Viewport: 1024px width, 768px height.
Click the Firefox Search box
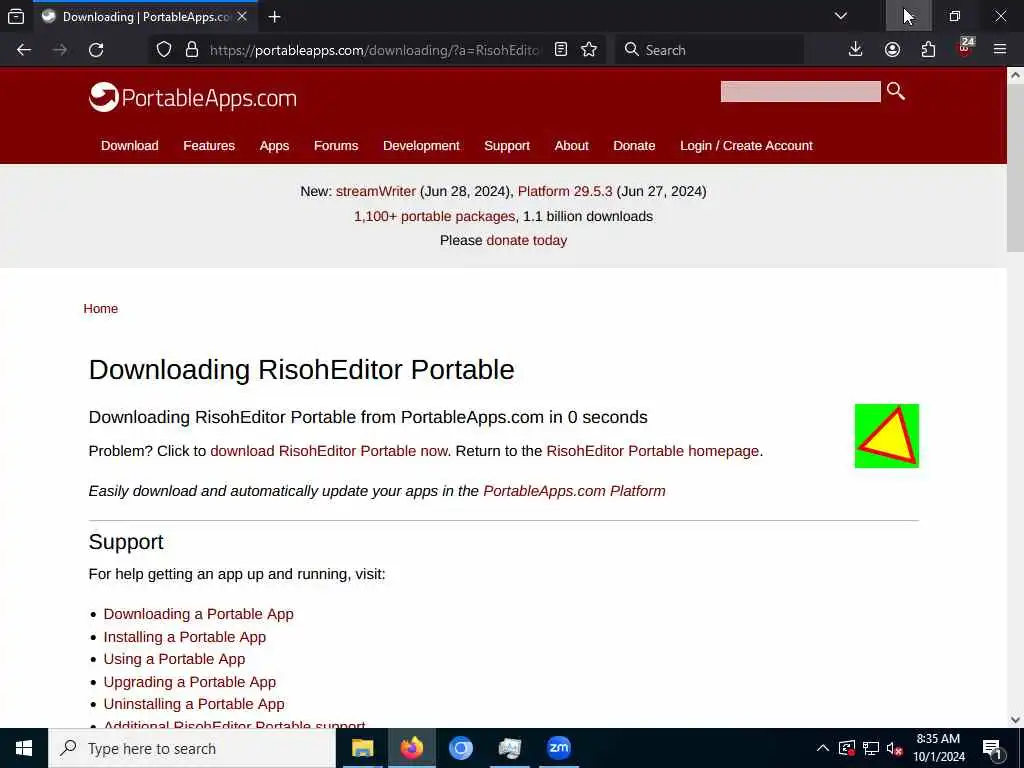(710, 50)
